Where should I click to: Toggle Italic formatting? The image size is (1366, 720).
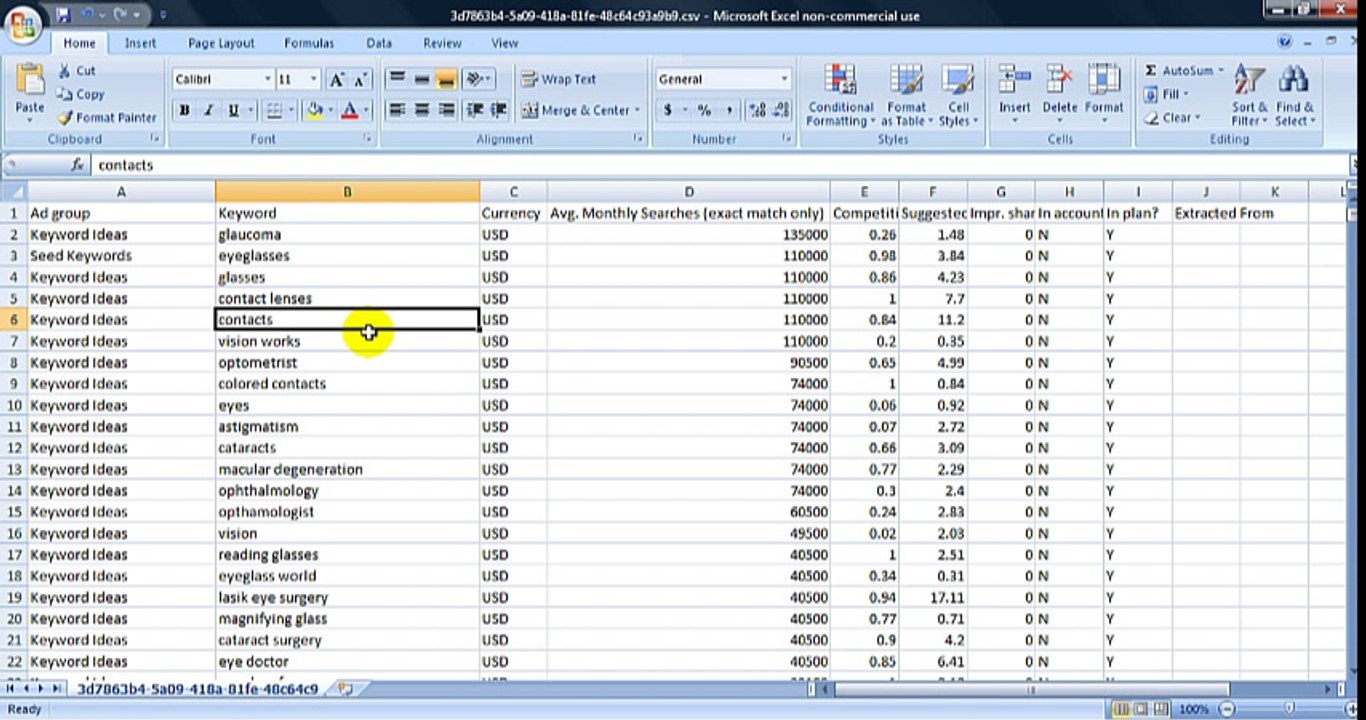209,110
